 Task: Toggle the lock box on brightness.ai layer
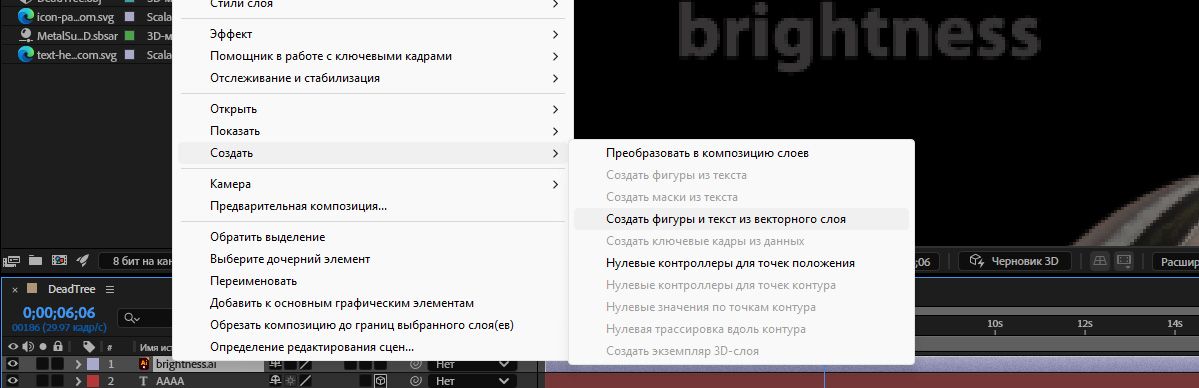coord(58,364)
